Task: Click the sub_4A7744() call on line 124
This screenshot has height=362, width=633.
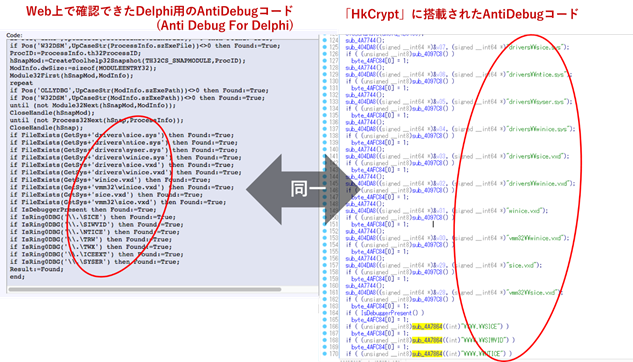Action: pos(365,40)
